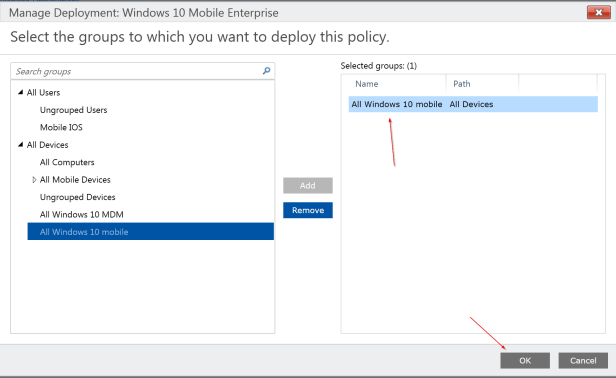Image resolution: width=616 pixels, height=378 pixels.
Task: Select the Mobile IOS group
Action: tap(61, 127)
